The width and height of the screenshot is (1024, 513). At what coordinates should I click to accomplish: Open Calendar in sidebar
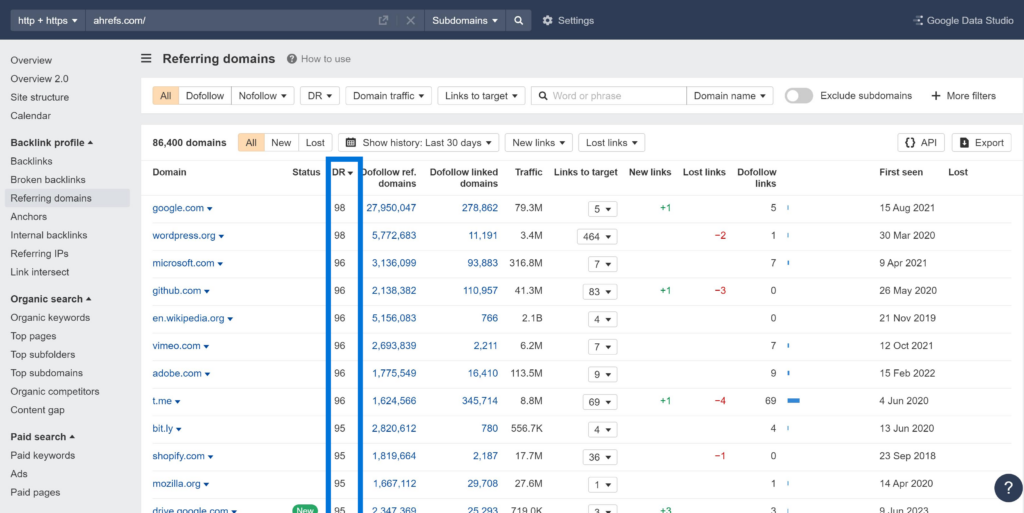(x=31, y=116)
